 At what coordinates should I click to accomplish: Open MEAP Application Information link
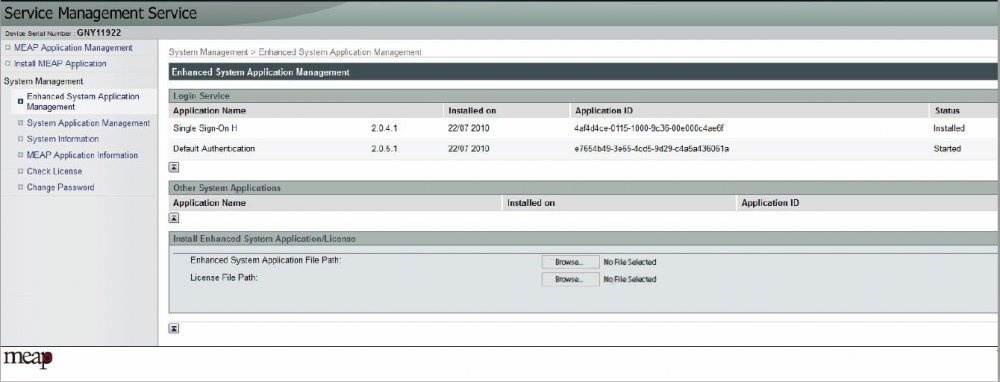pos(82,155)
